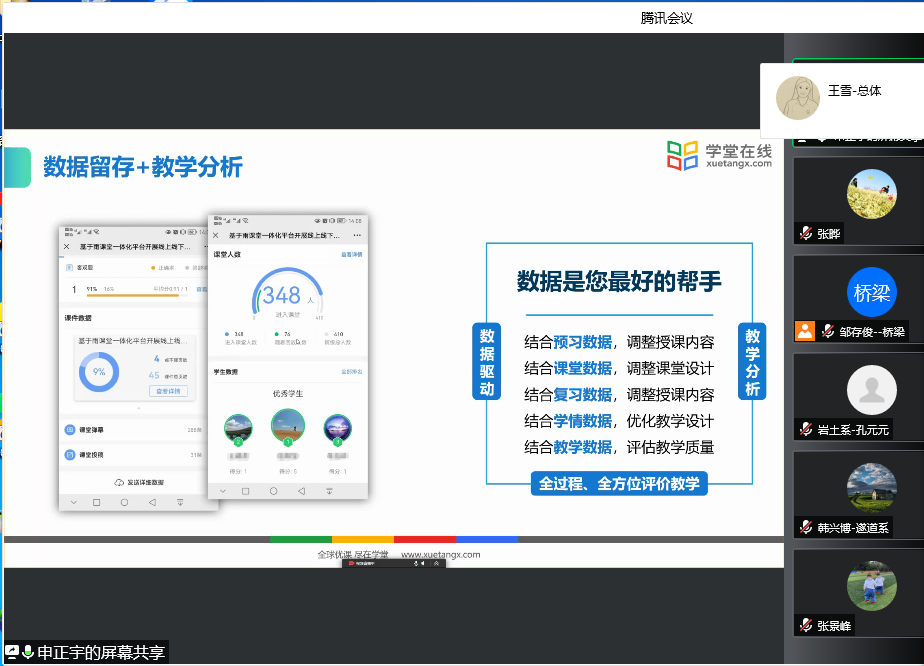Click the 9% donut progress chart
The image size is (924, 666).
click(99, 372)
